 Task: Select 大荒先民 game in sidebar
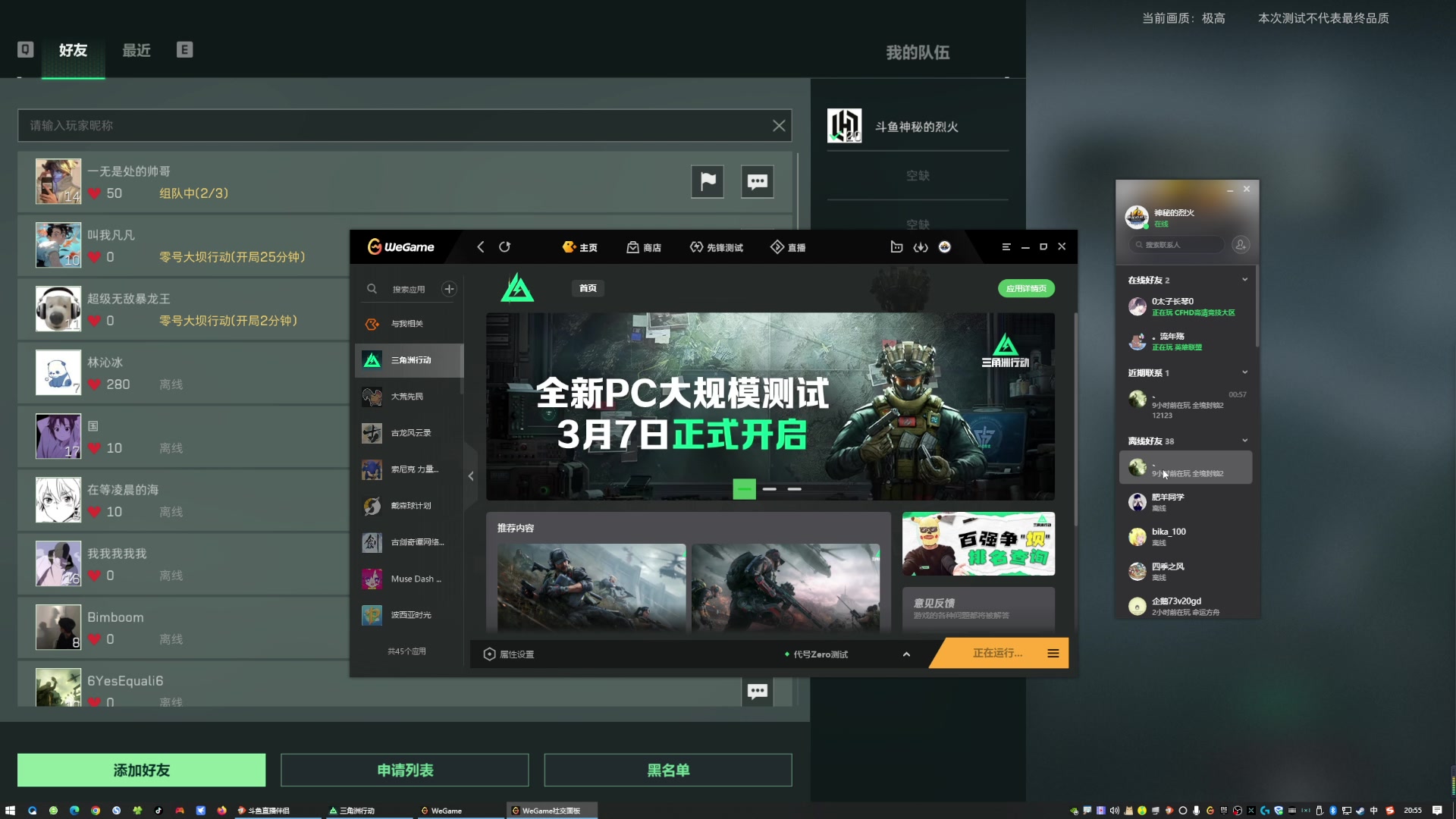click(x=408, y=397)
